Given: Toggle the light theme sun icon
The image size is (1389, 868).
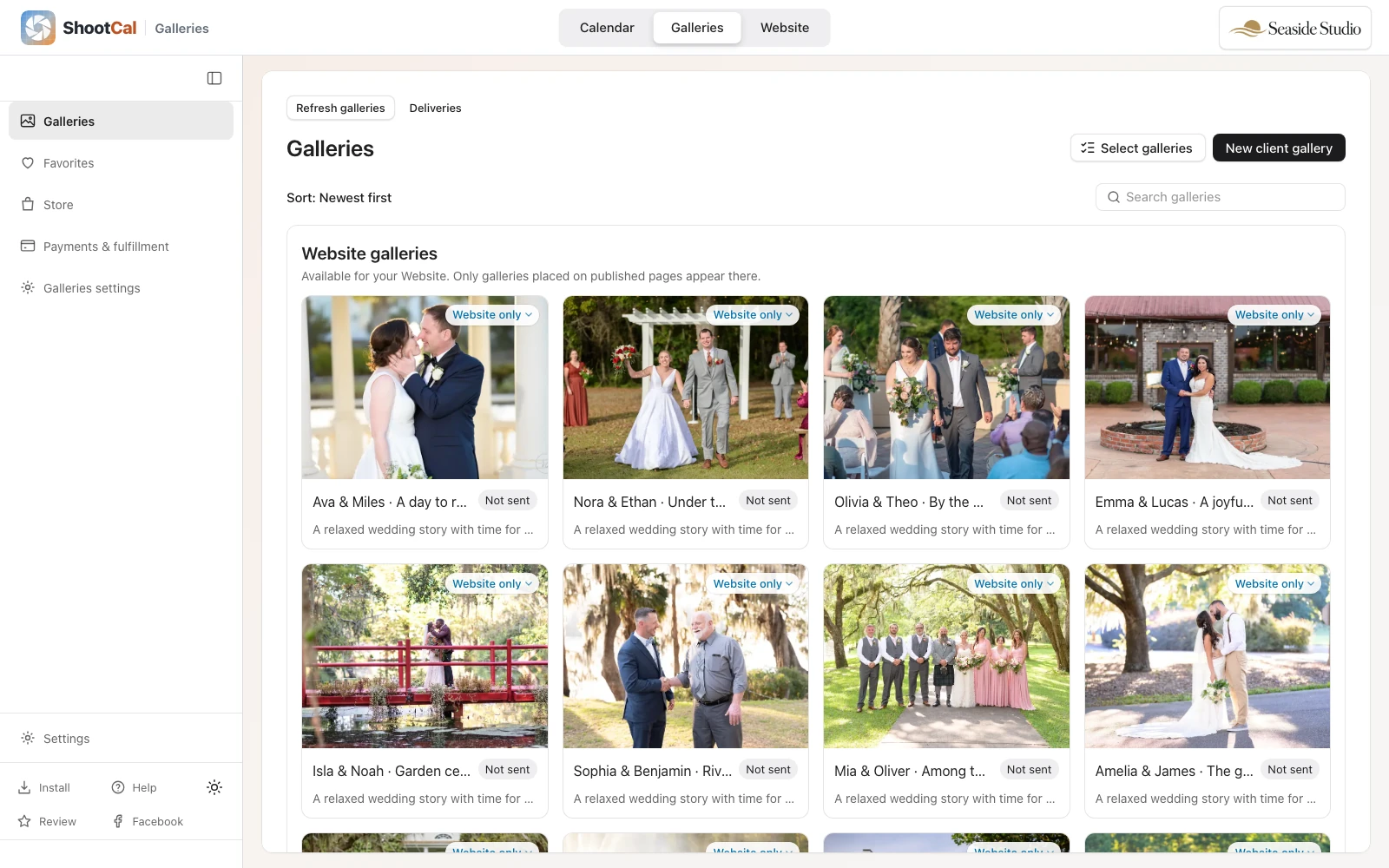Looking at the screenshot, I should [214, 787].
